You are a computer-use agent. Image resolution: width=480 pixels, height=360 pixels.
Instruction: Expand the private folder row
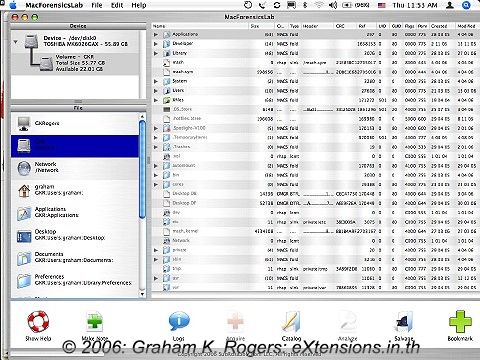[x=156, y=250]
